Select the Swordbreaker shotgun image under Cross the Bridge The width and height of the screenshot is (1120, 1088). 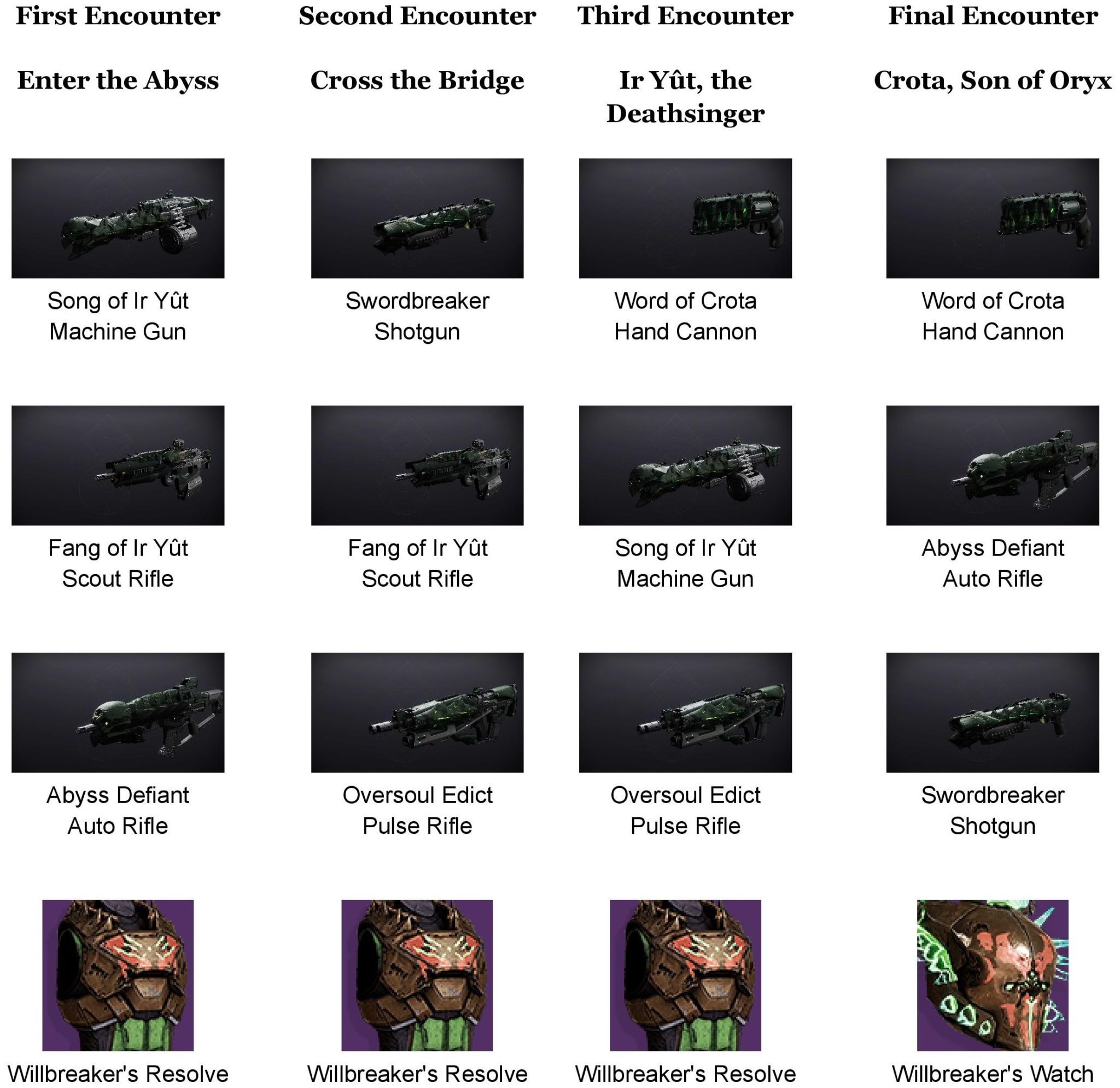(417, 218)
